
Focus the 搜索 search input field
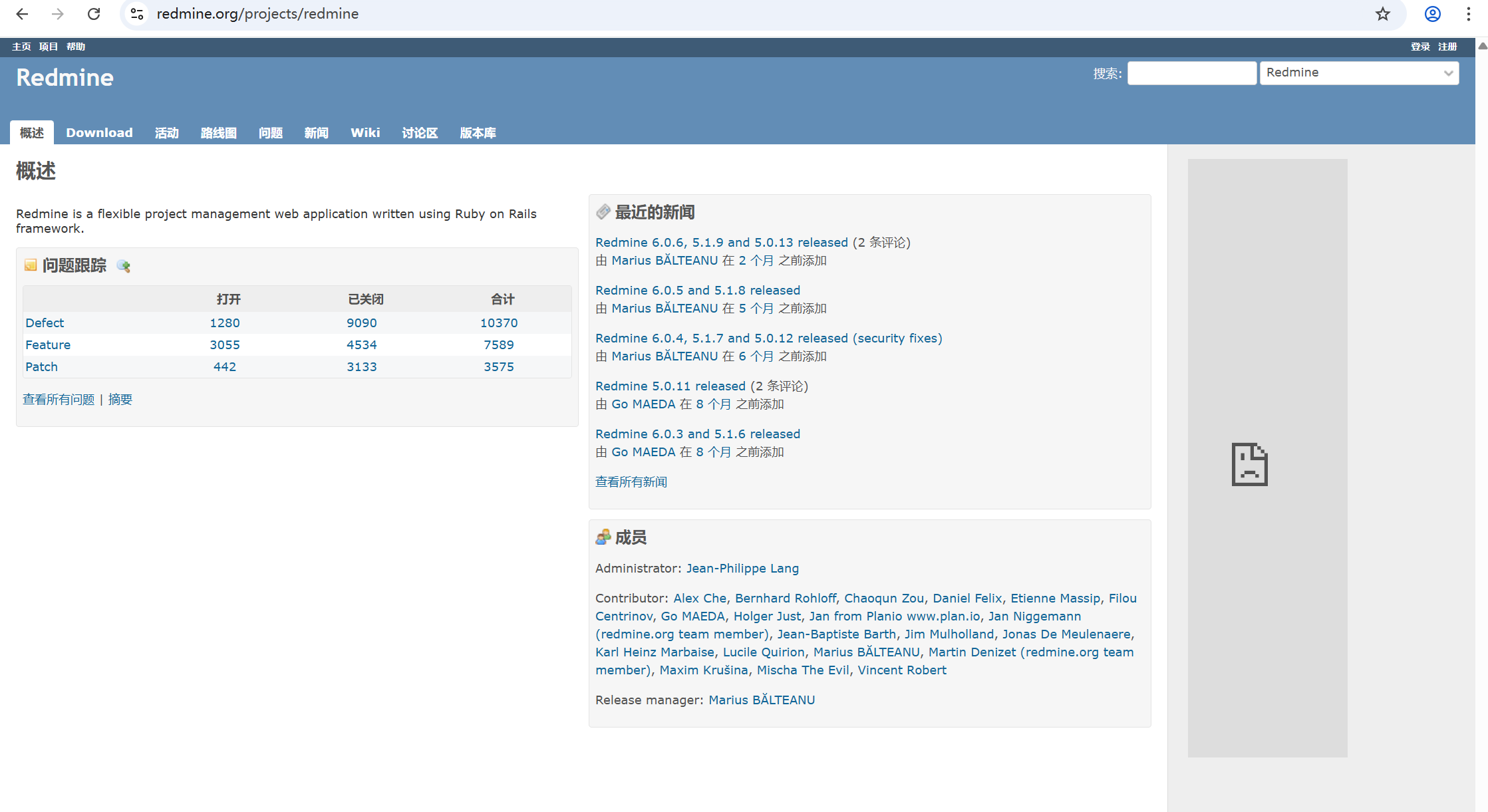coord(1192,72)
